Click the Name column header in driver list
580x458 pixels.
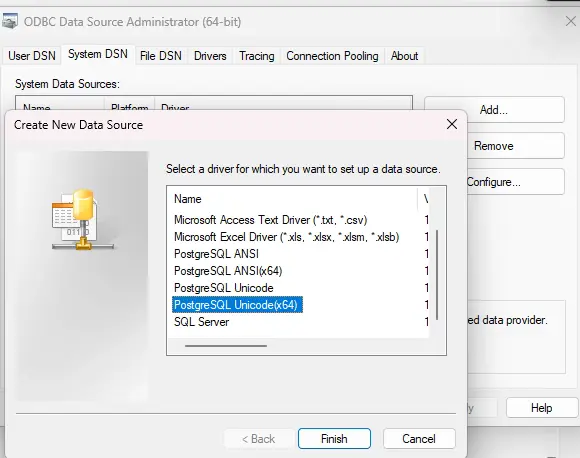pyautogui.click(x=292, y=199)
